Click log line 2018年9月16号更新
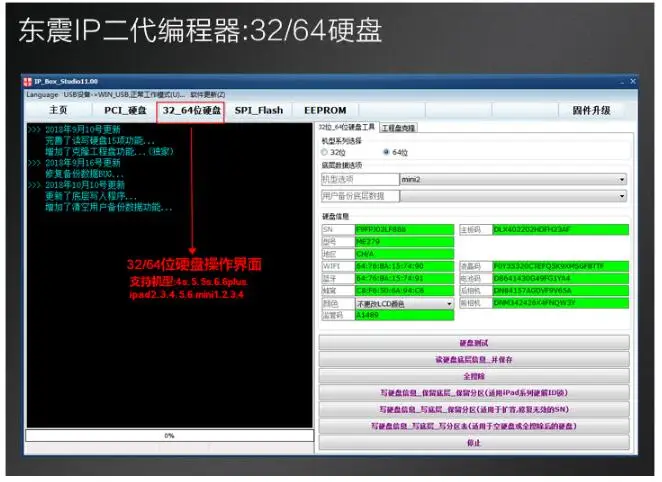The width and height of the screenshot is (662, 482). coord(83,163)
